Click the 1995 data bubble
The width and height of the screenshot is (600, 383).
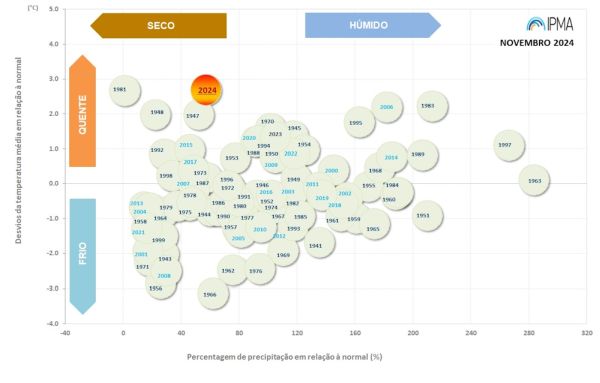(359, 122)
